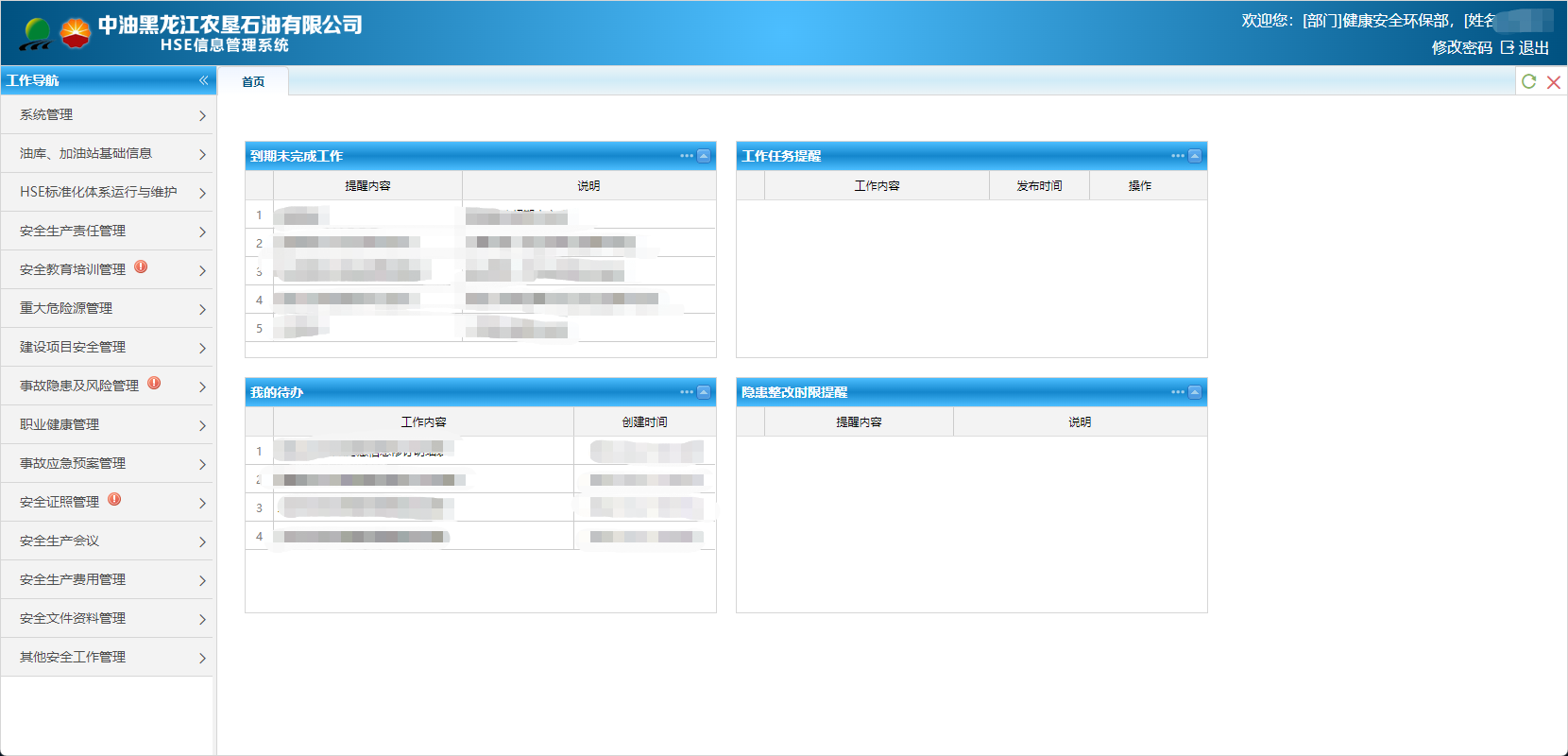This screenshot has width=1568, height=756.
Task: Click alert badge next to 安全证照管理
Action: (114, 500)
